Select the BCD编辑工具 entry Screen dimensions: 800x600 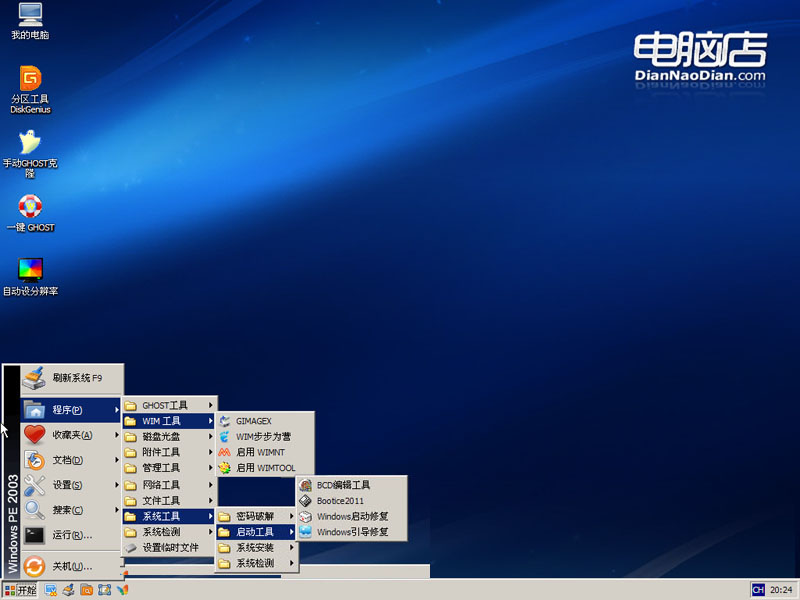[x=346, y=485]
